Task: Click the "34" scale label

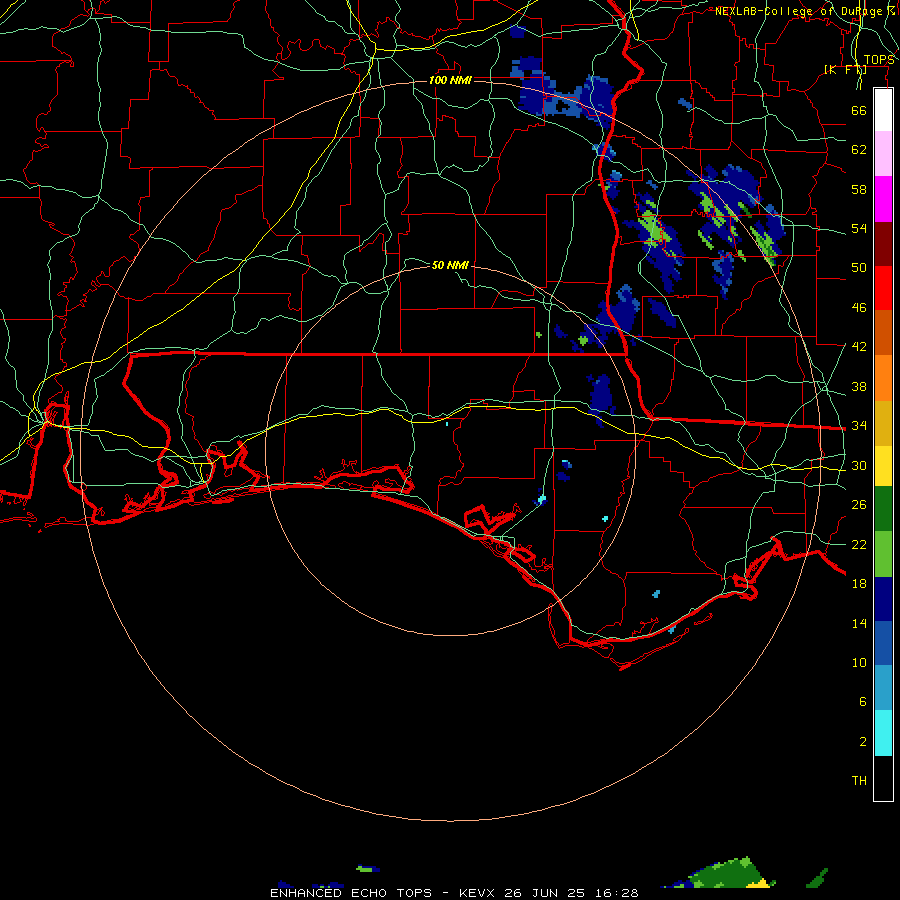Action: tap(859, 426)
